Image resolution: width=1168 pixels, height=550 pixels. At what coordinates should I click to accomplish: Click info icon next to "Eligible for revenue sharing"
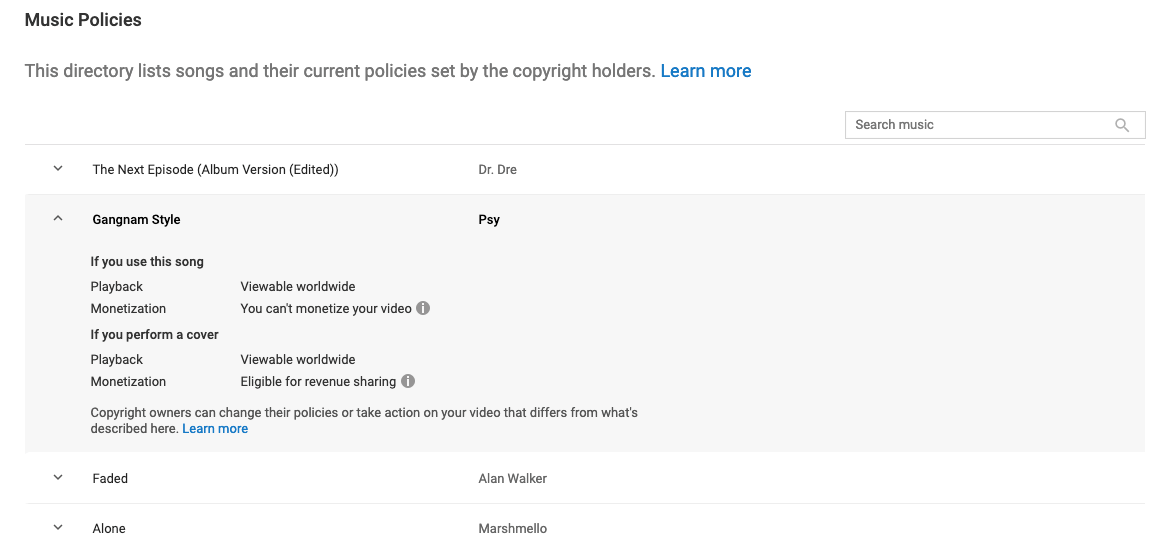click(x=408, y=381)
